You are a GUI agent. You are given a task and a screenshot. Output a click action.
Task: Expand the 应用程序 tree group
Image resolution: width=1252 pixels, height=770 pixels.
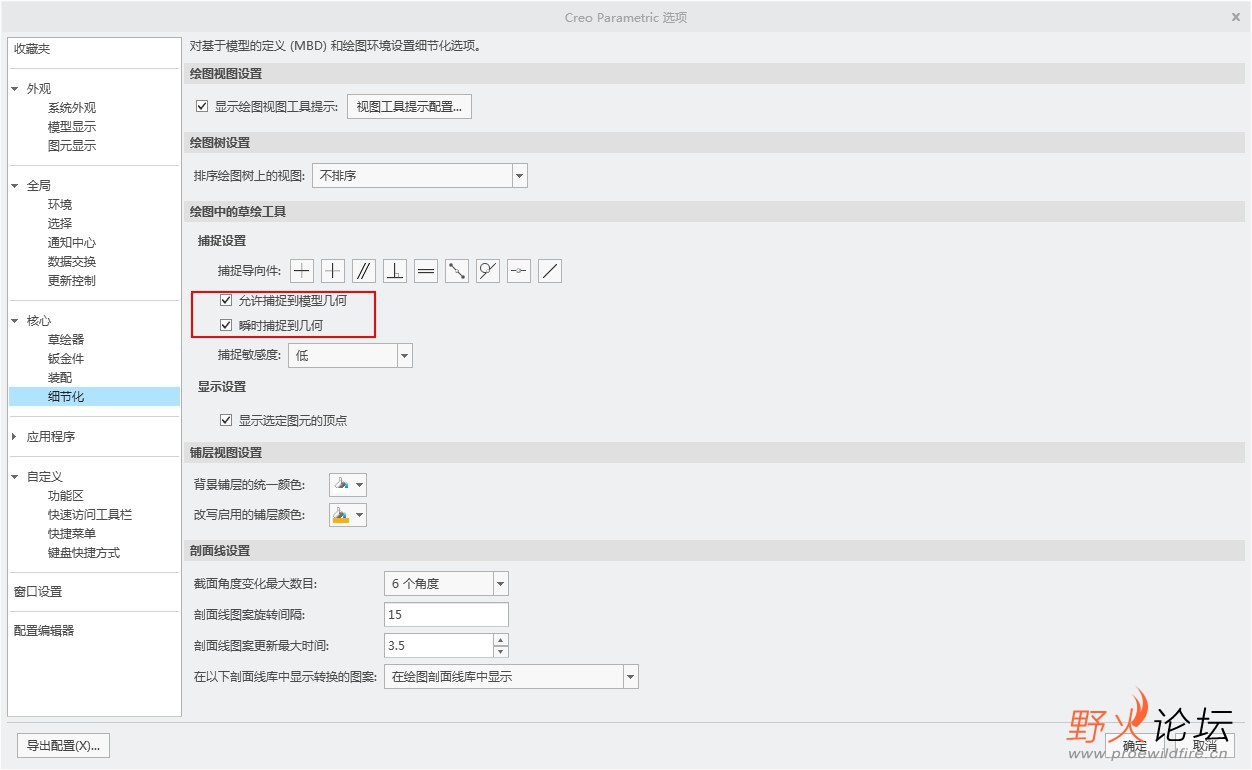15,437
